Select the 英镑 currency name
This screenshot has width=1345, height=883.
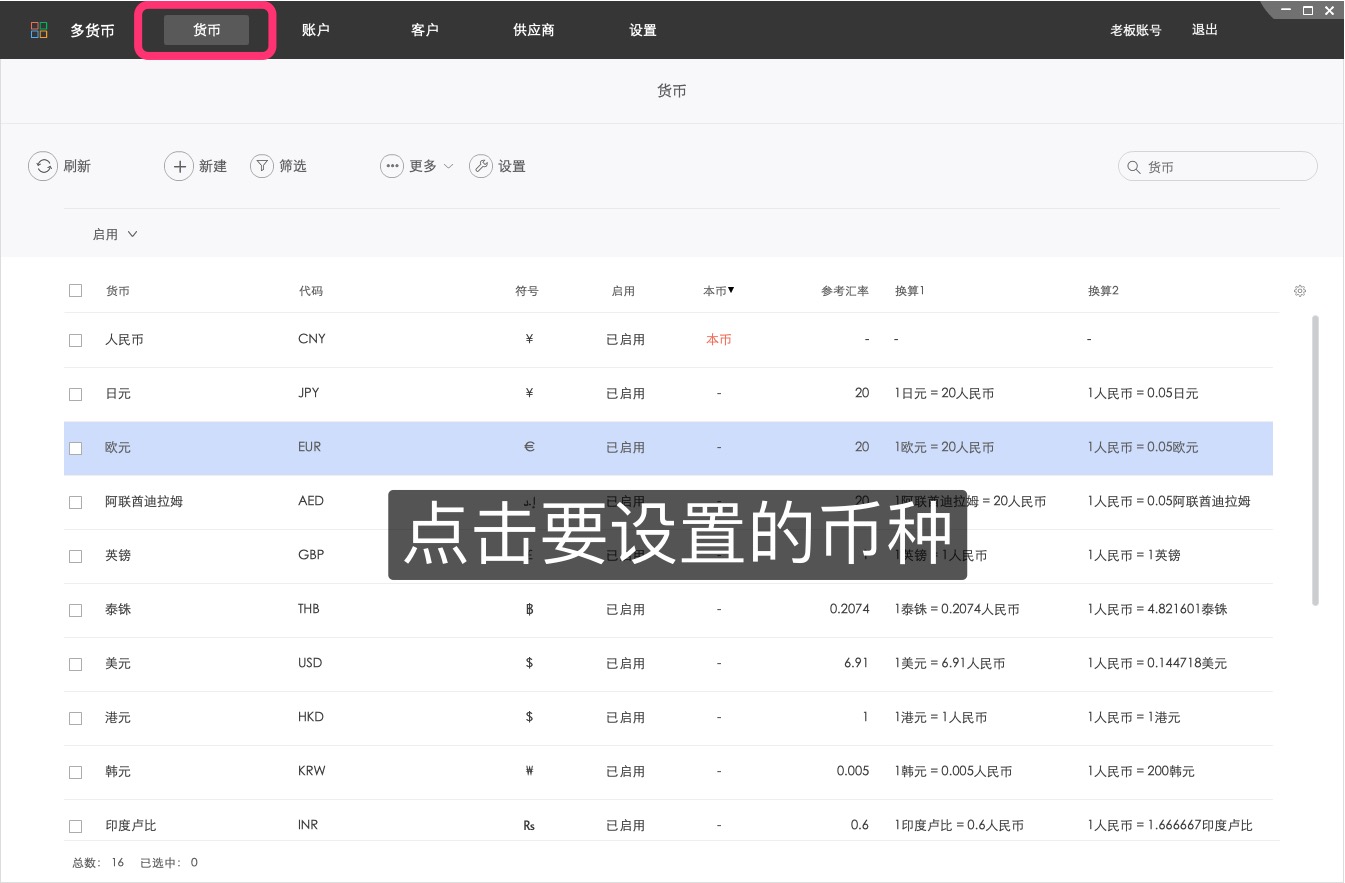118,556
